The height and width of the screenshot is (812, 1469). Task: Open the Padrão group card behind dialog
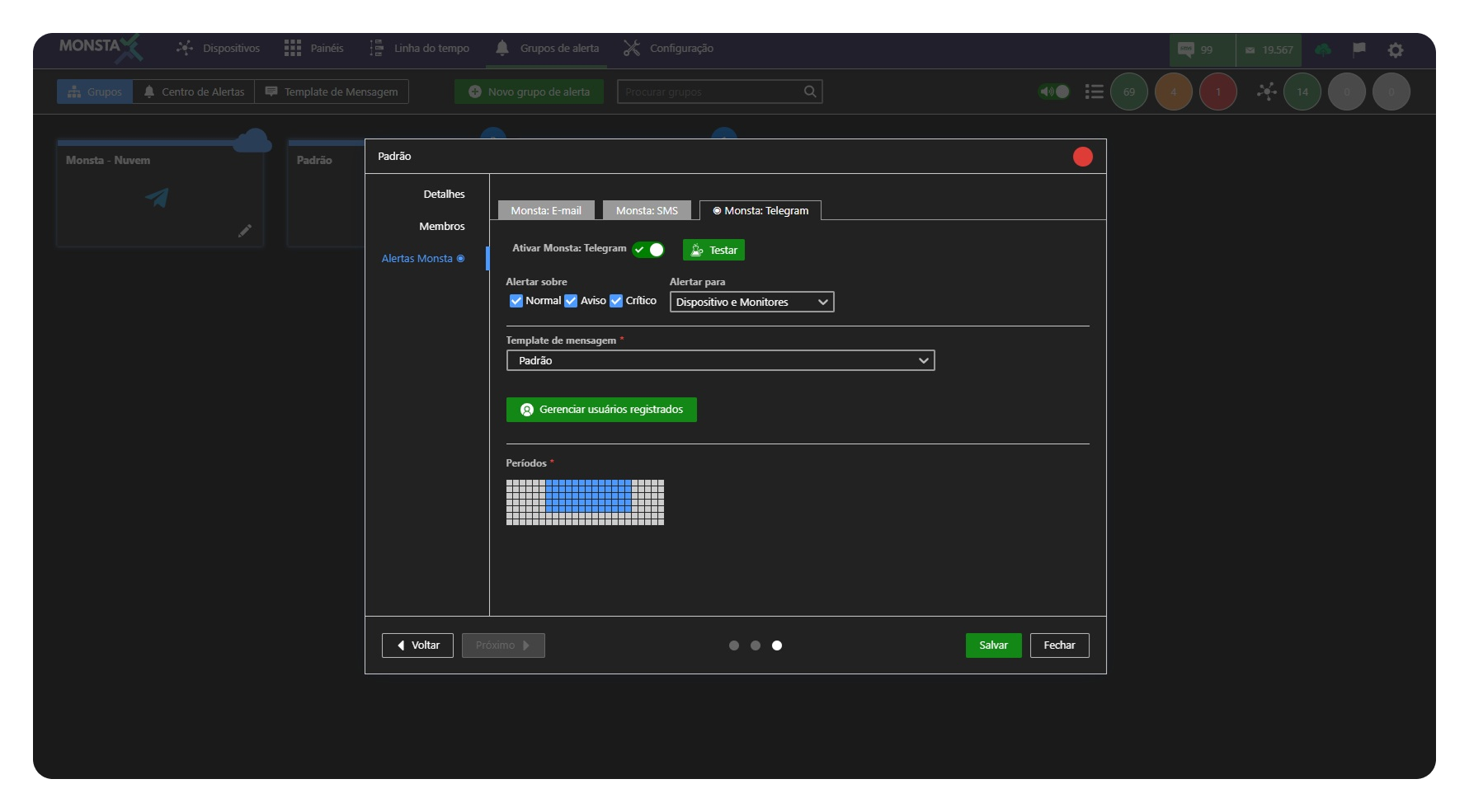[326, 194]
